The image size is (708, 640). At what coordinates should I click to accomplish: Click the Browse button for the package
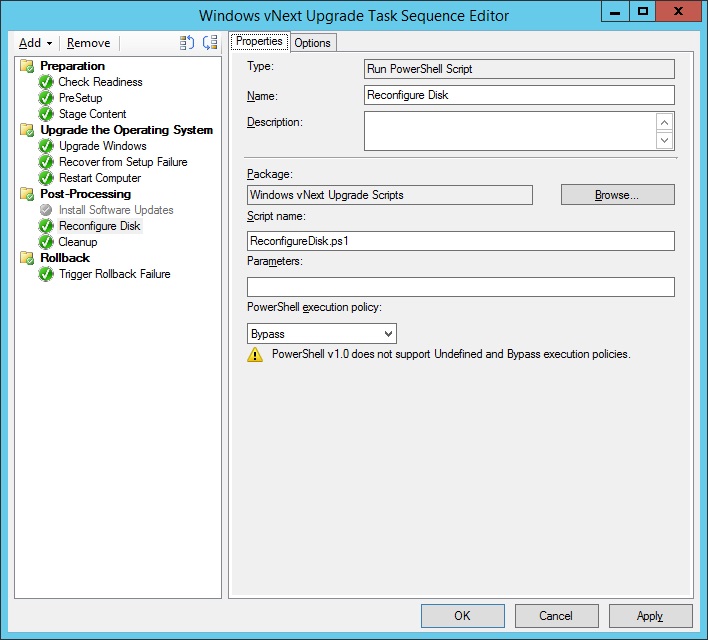click(x=617, y=195)
